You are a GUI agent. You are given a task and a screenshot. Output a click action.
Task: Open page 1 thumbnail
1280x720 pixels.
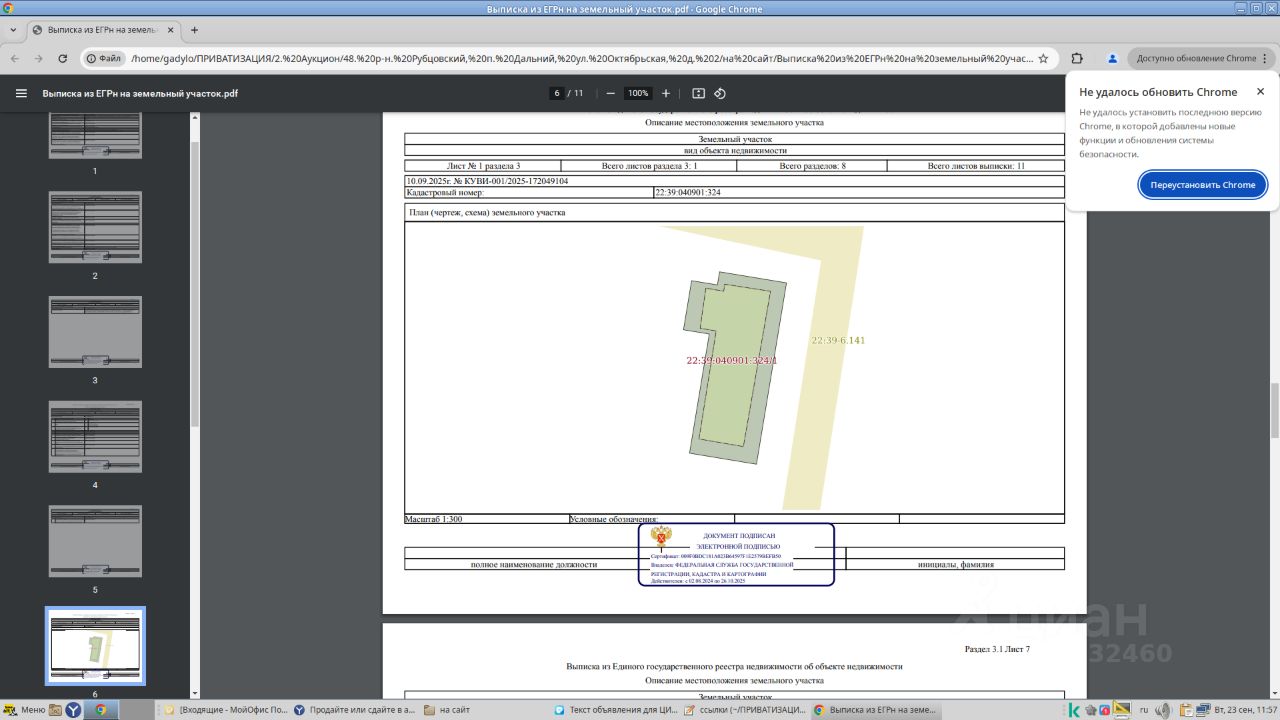(x=95, y=136)
